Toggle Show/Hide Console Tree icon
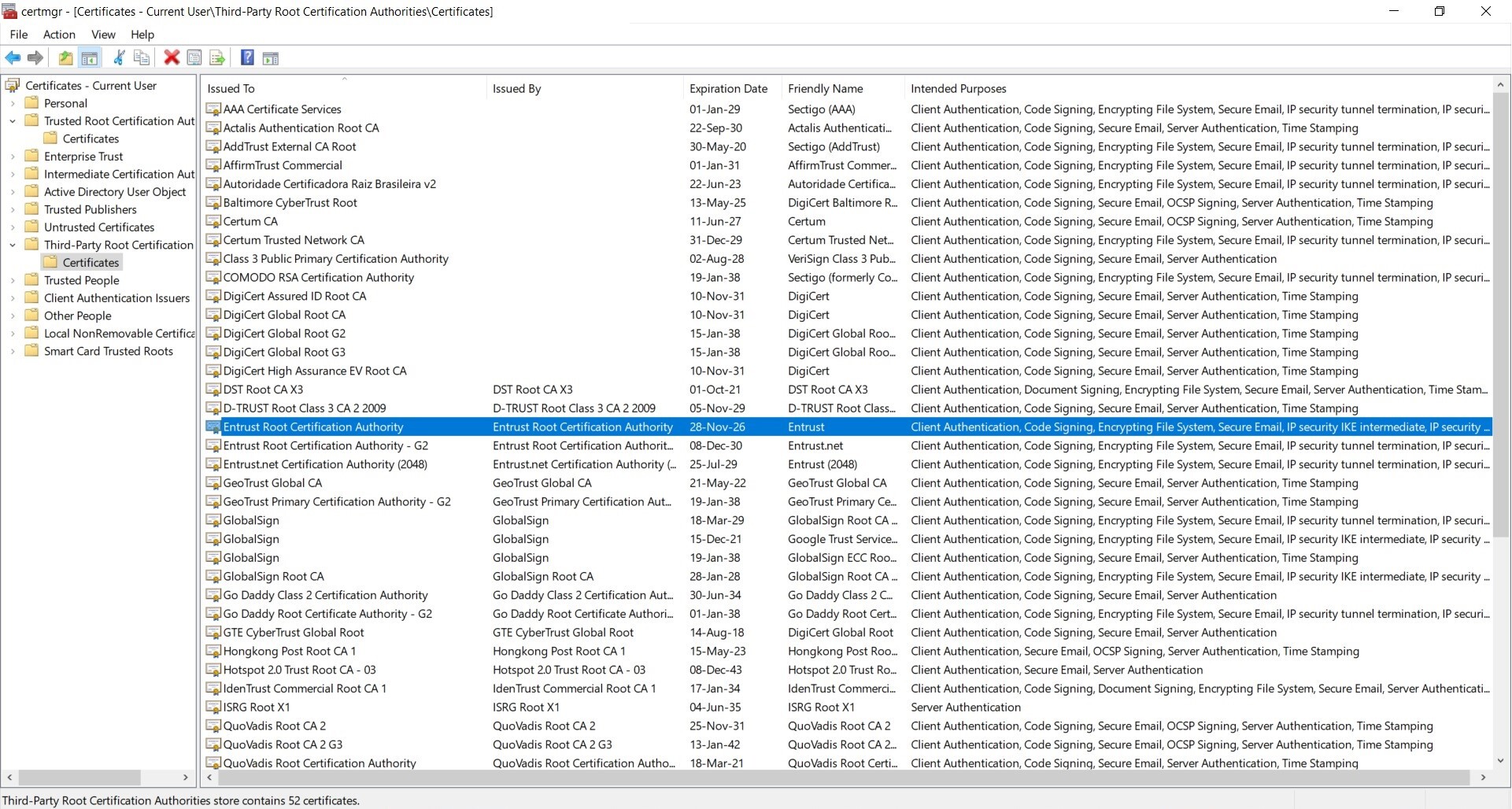 (90, 57)
